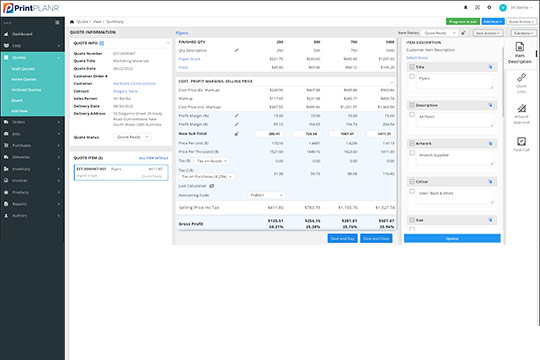Expand the Orders sidebar menu
Image resolution: width=540 pixels, height=360 pixels.
33,122
